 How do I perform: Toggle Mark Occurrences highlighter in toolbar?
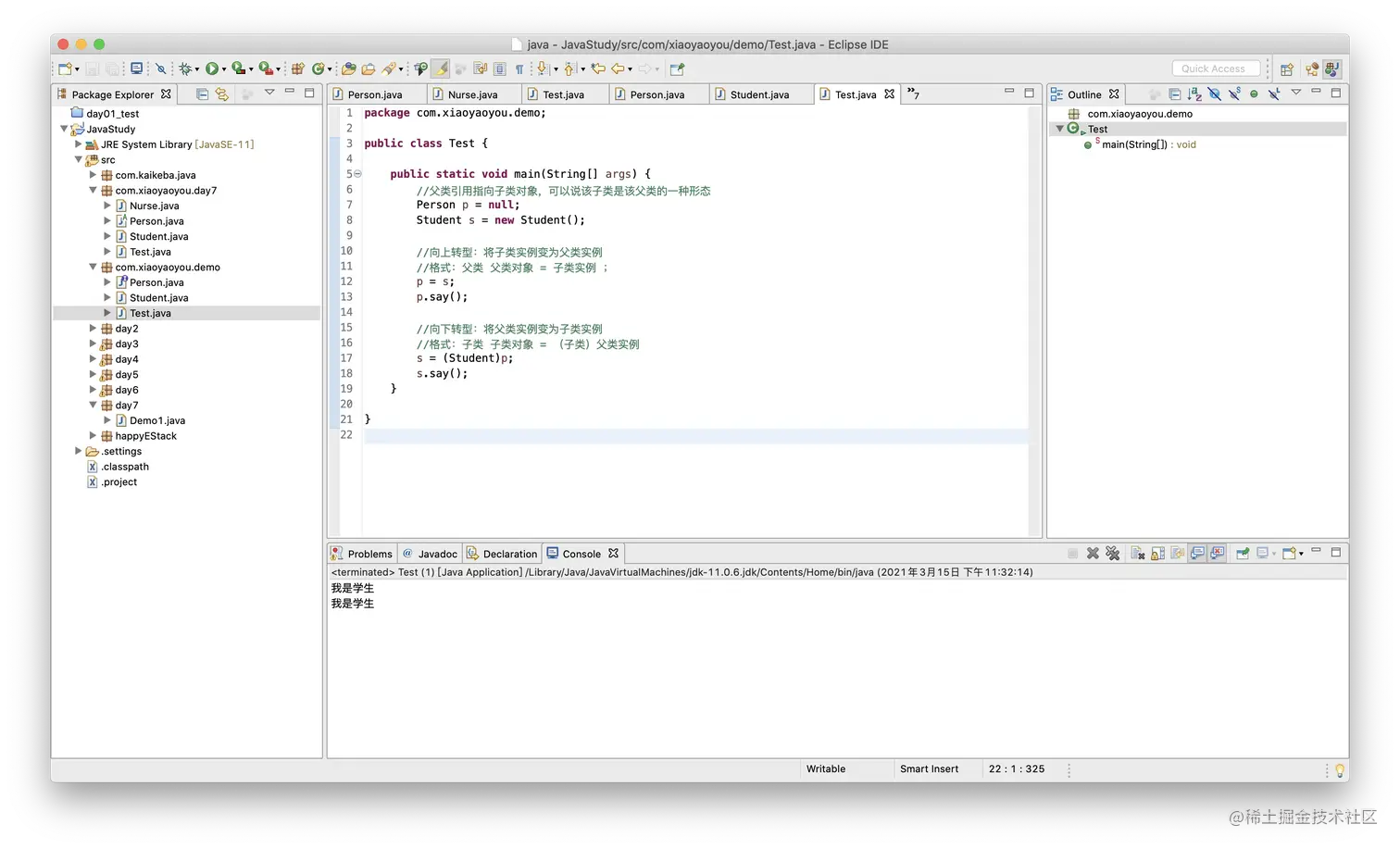point(442,69)
